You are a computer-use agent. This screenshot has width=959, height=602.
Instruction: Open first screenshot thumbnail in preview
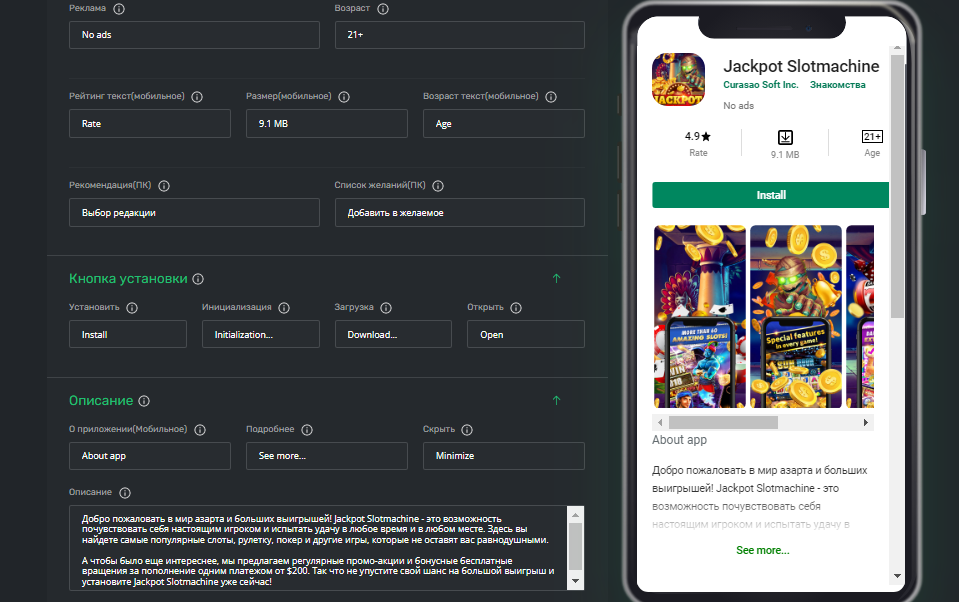pos(700,316)
